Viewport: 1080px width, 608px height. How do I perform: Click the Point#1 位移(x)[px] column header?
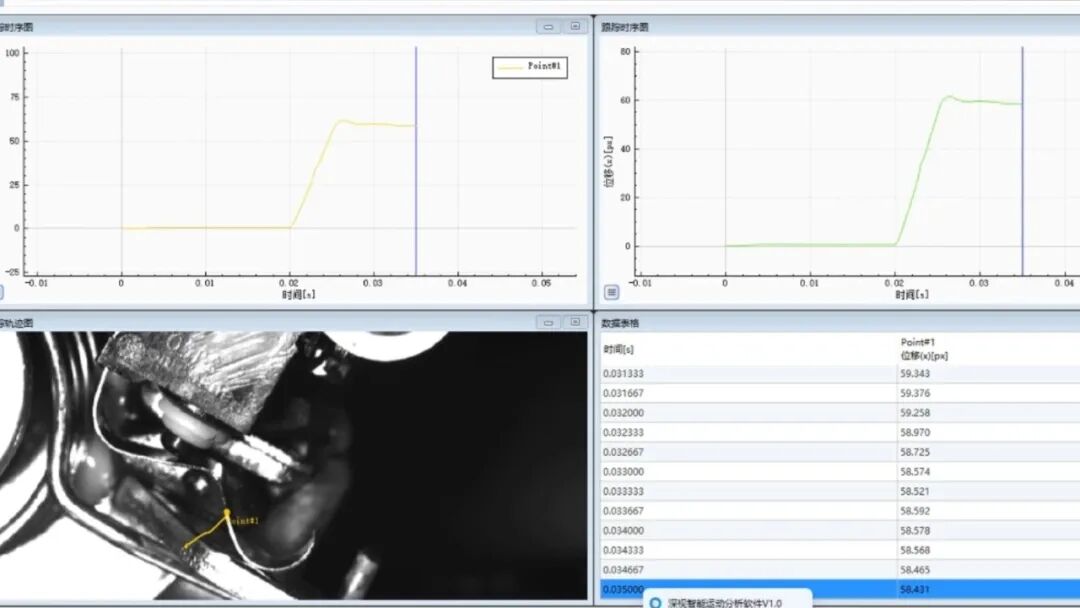point(923,349)
